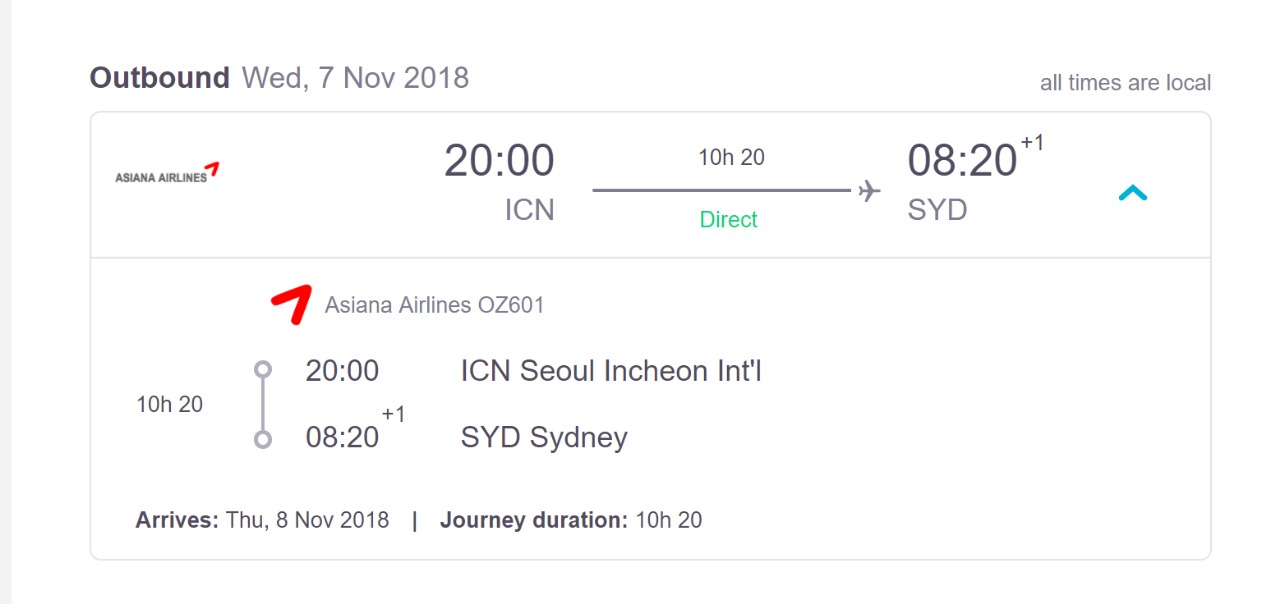Screen dimensions: 1280x604
Task: Collapse the flight details chevron
Action: pyautogui.click(x=1132, y=193)
